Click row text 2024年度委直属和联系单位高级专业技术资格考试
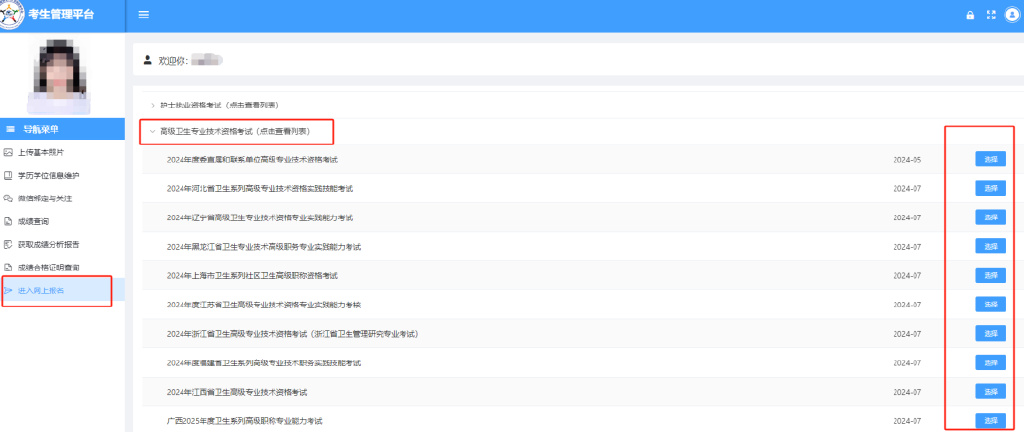Image resolution: width=1024 pixels, height=432 pixels. coord(252,159)
